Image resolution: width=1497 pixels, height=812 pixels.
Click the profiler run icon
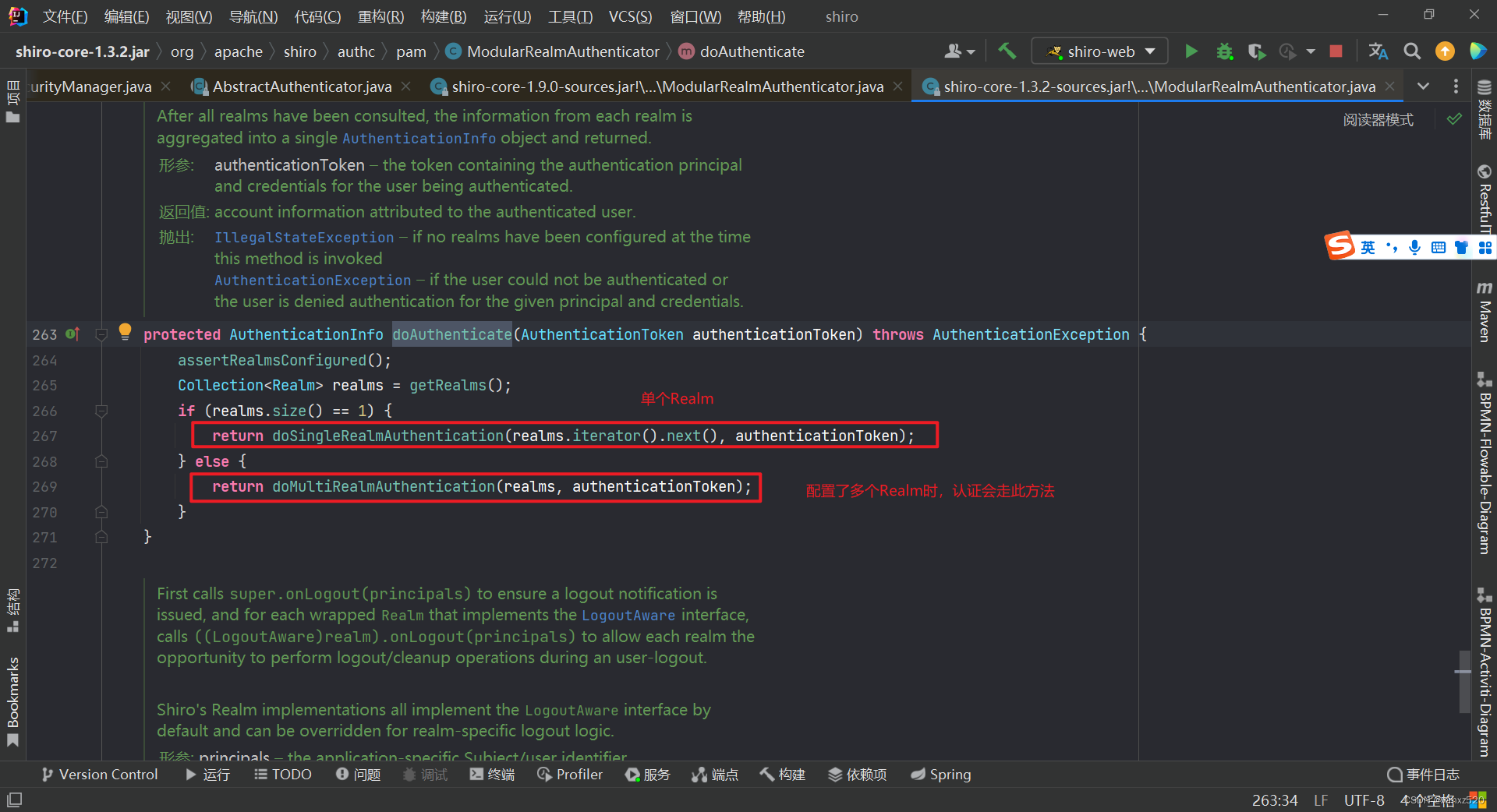(1287, 51)
